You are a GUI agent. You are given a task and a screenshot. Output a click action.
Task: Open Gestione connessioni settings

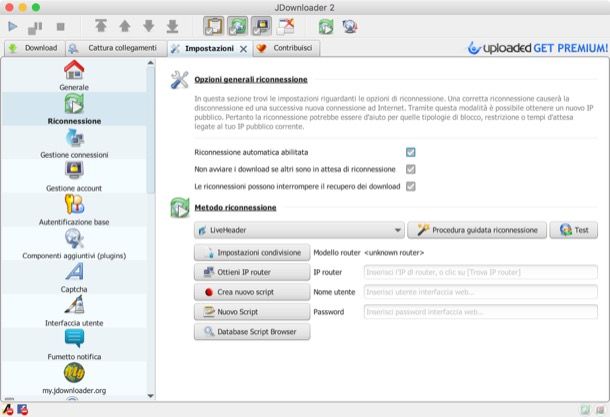(x=74, y=143)
